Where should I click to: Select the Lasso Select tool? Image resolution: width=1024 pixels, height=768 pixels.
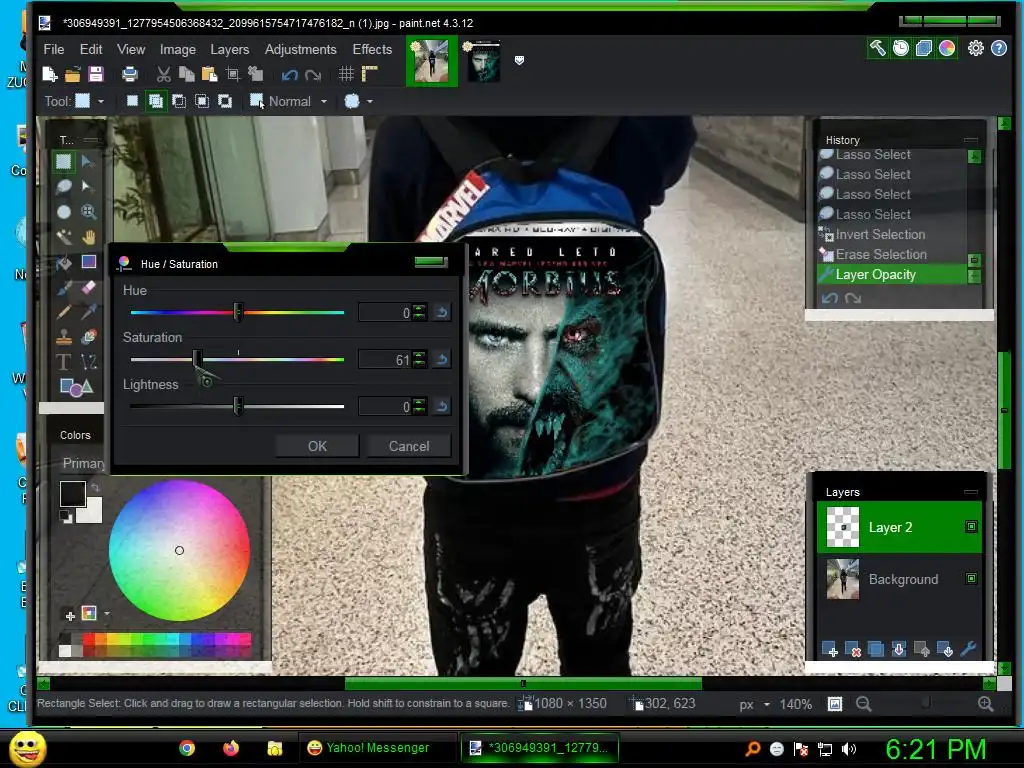pyautogui.click(x=63, y=187)
